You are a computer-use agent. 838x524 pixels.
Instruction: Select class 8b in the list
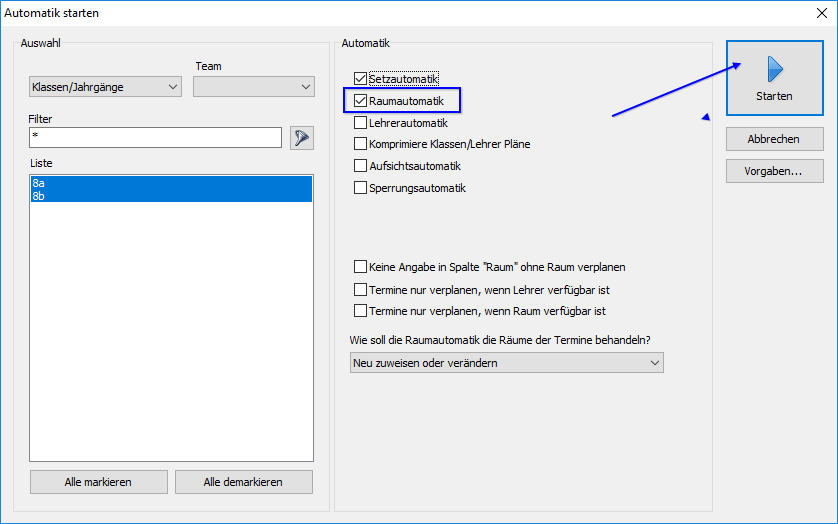[171, 196]
